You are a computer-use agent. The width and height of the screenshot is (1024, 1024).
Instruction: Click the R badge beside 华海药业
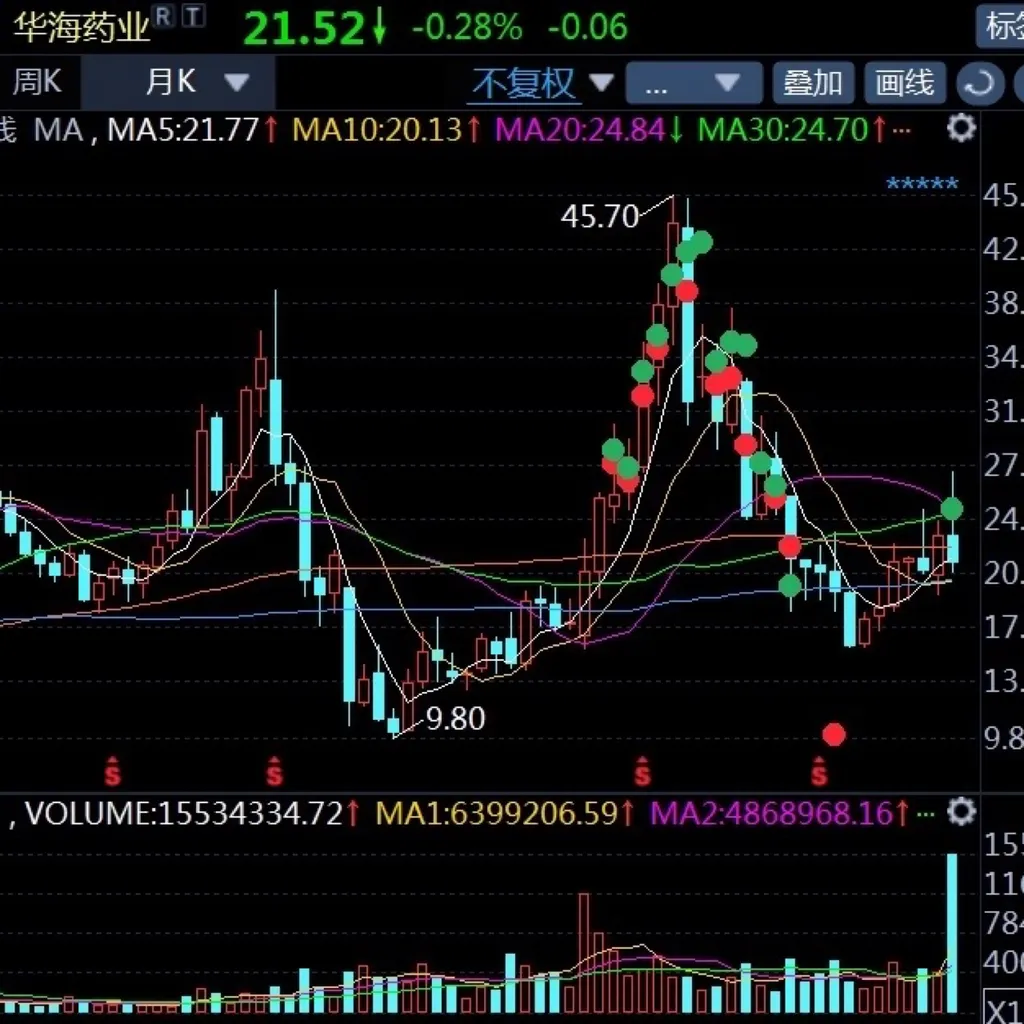pos(163,14)
